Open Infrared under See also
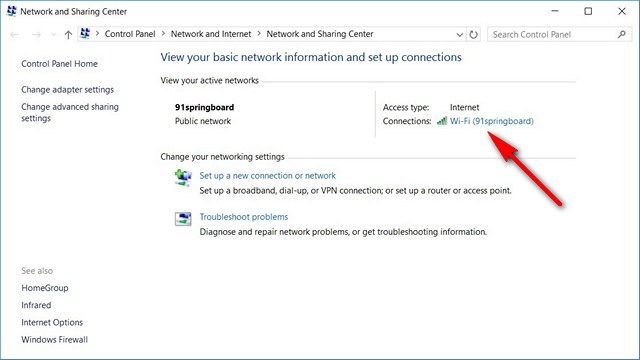This screenshot has width=640, height=360. (x=36, y=305)
